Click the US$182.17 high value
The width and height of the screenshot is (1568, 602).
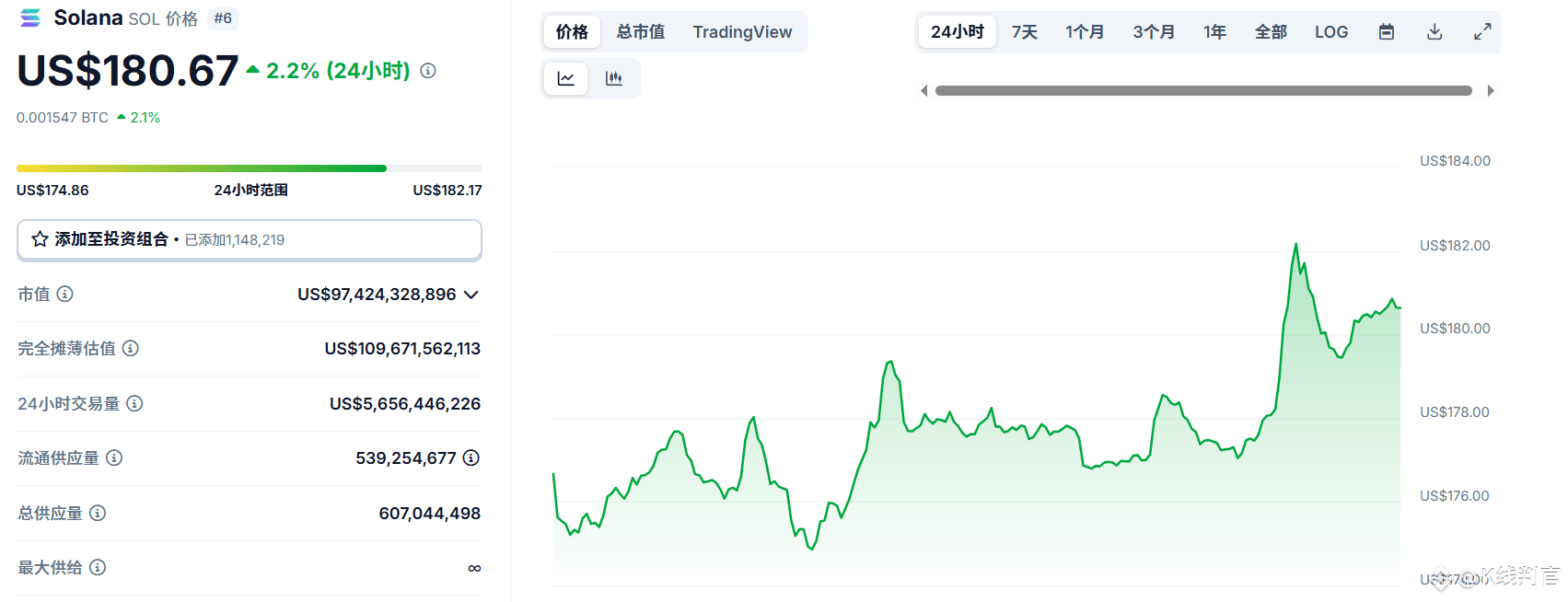tap(447, 191)
